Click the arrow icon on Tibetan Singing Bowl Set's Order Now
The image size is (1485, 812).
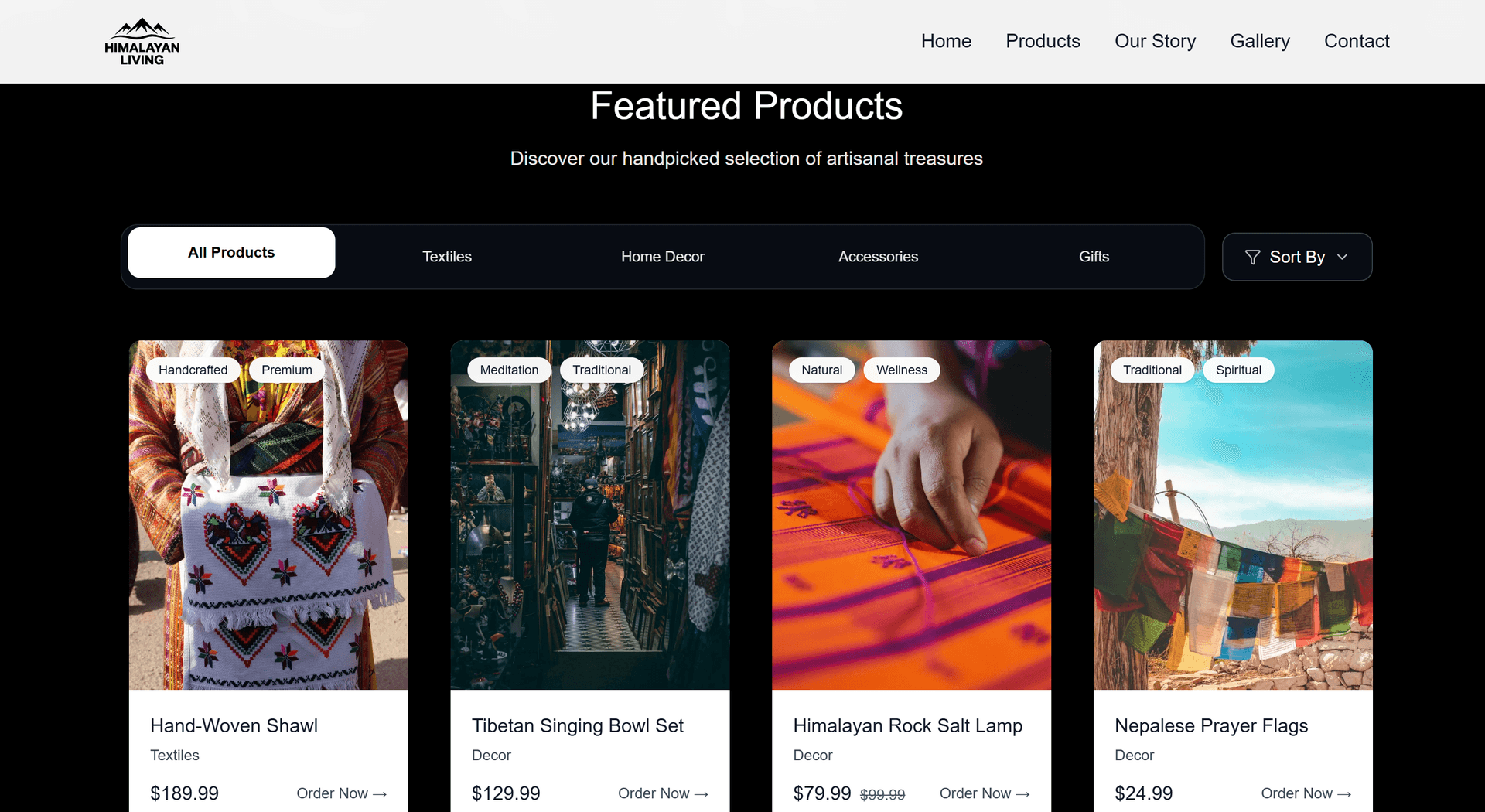point(701,793)
